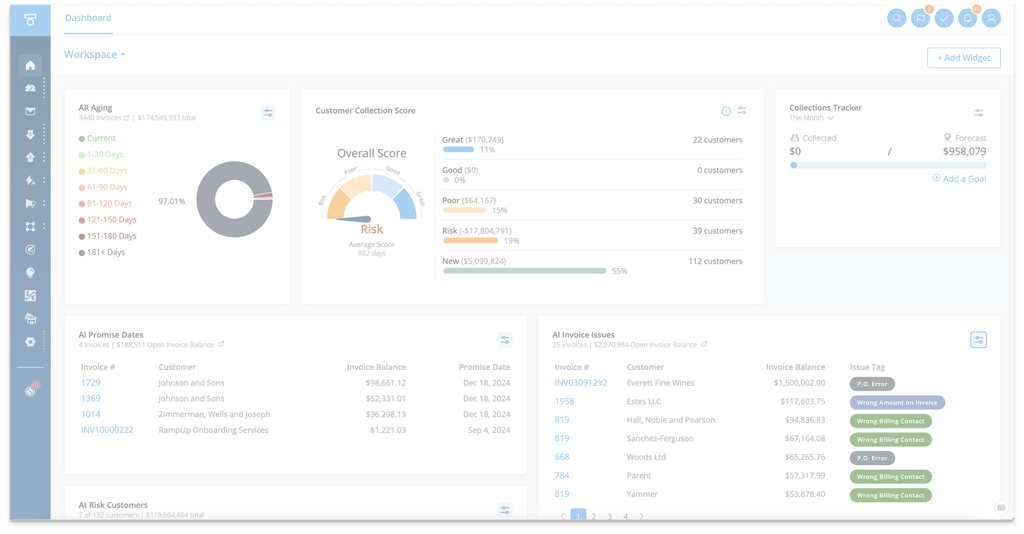
Task: Open the search icon in top bar
Action: (897, 18)
